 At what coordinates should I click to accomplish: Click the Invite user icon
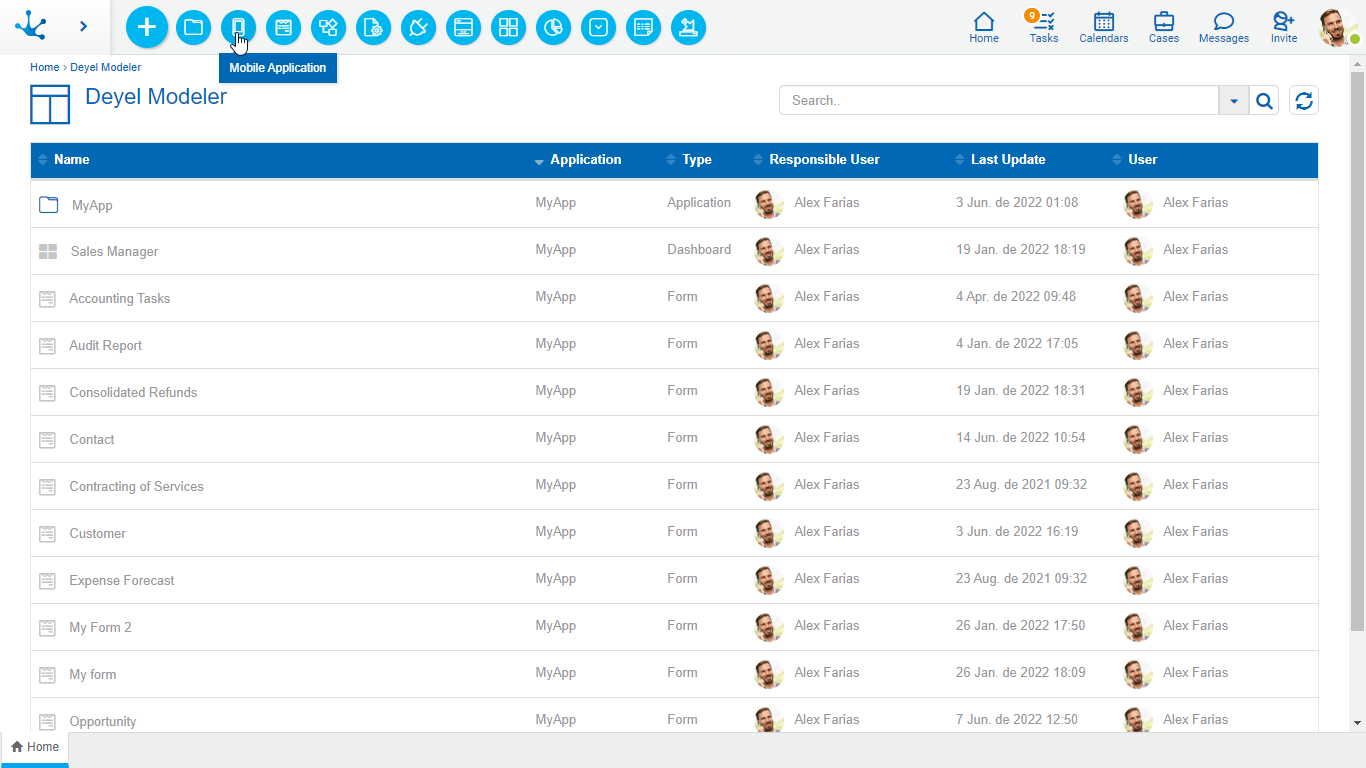coord(1284,27)
